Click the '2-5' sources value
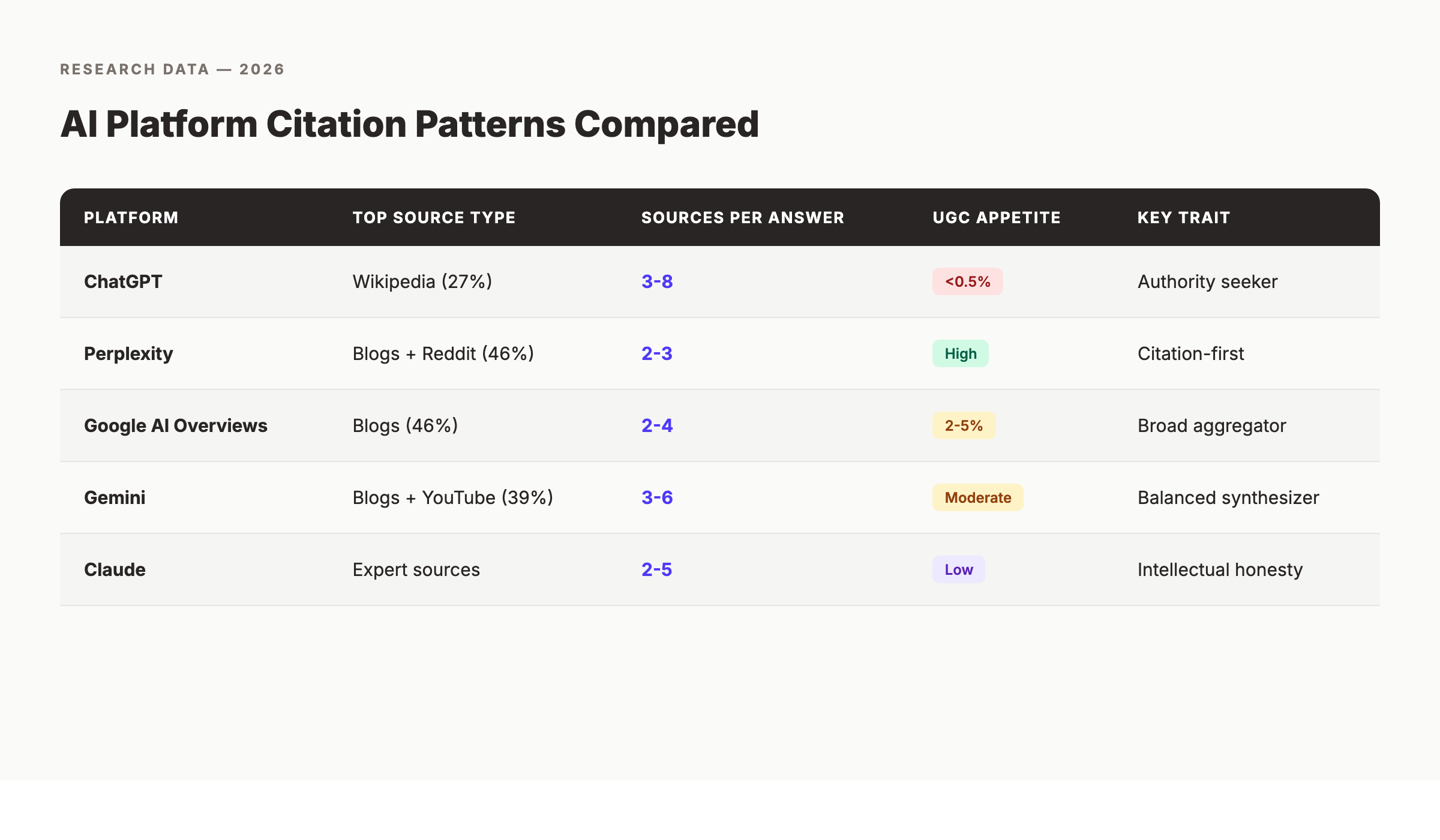The image size is (1440, 840). pyautogui.click(x=657, y=569)
